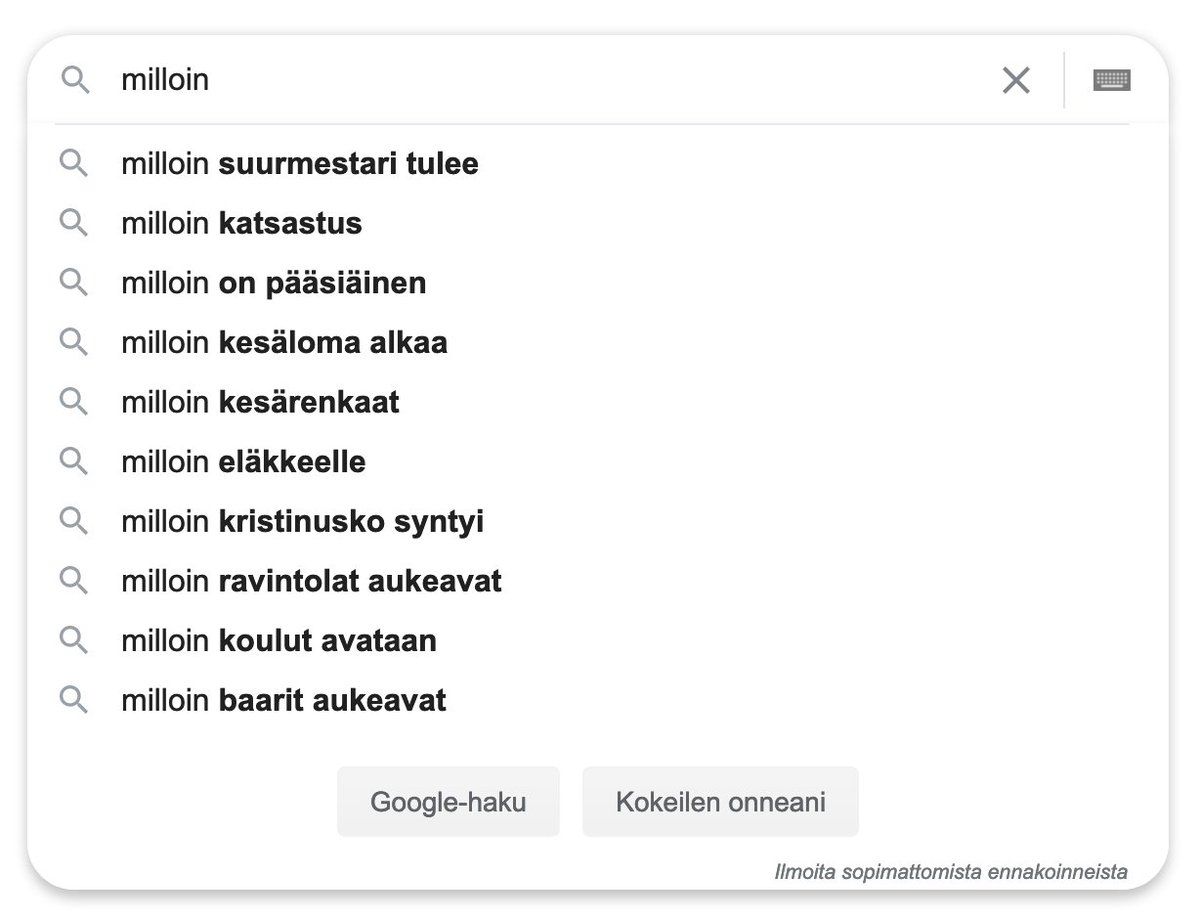Click the magnifier beside "milloin kesärenkaat"
The image size is (1200, 919).
[x=74, y=402]
